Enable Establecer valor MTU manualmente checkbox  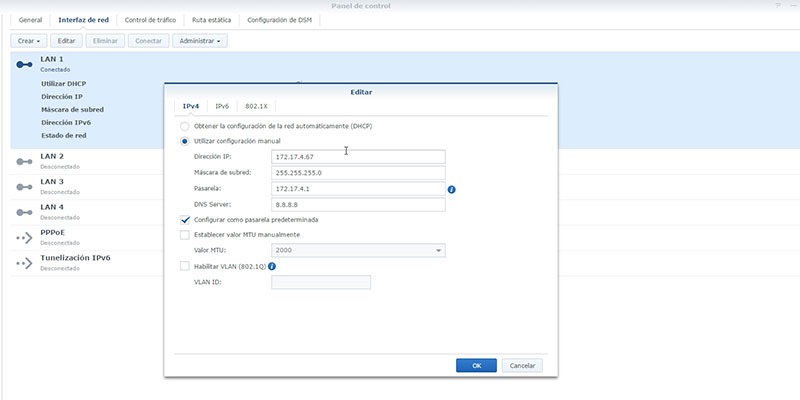[x=185, y=235]
